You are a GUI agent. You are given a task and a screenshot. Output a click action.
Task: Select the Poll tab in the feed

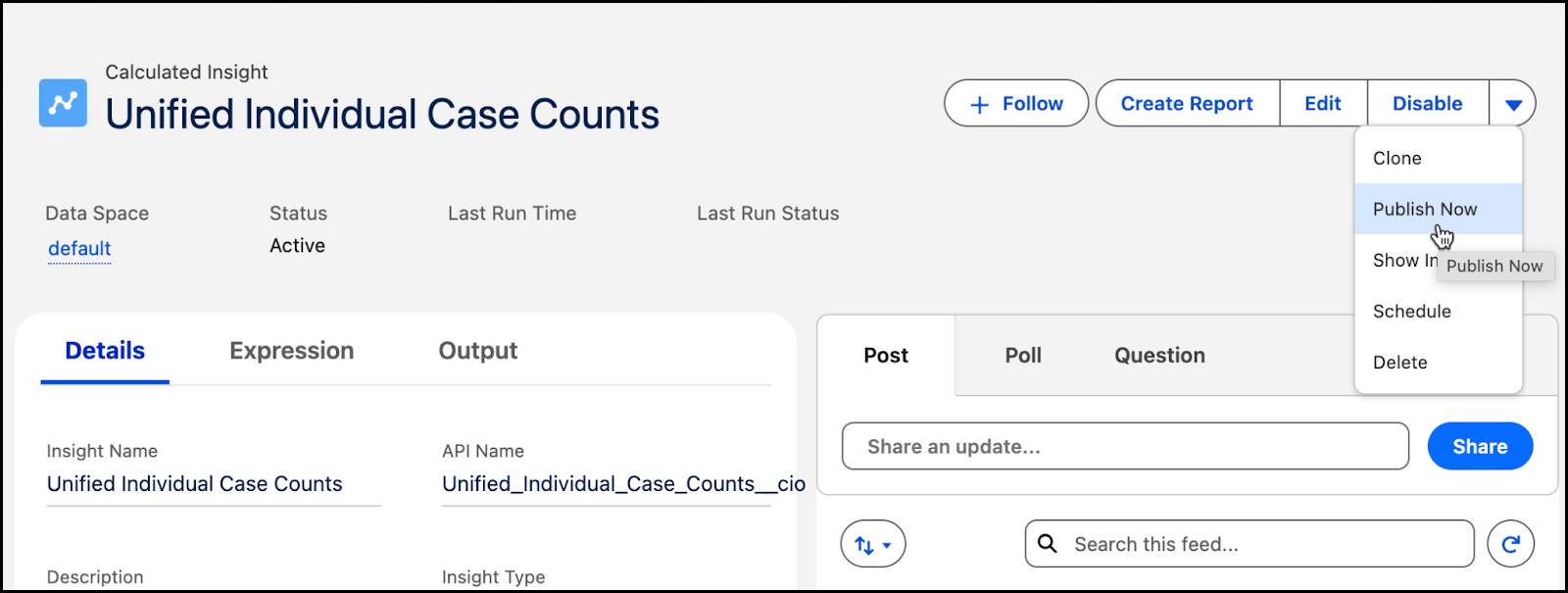1022,355
